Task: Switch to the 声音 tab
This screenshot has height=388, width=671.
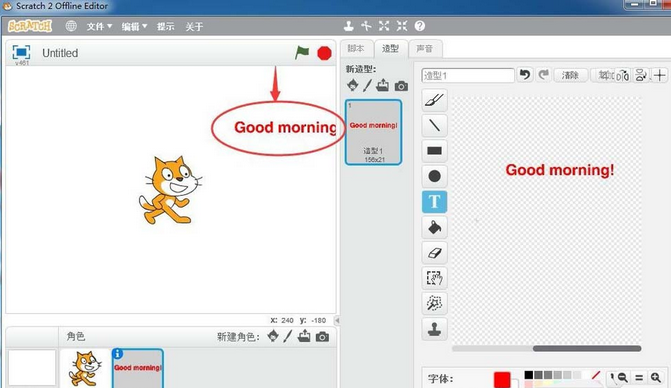Action: click(425, 49)
